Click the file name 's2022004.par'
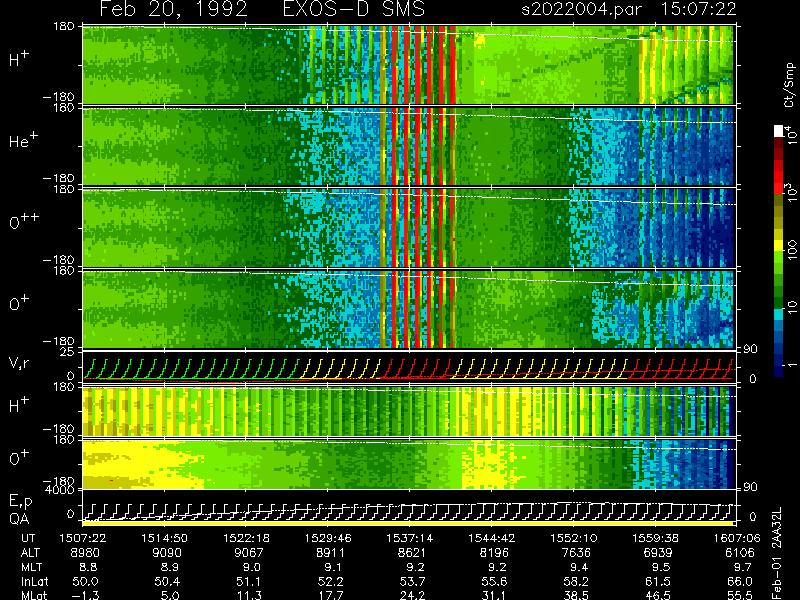 tap(581, 9)
